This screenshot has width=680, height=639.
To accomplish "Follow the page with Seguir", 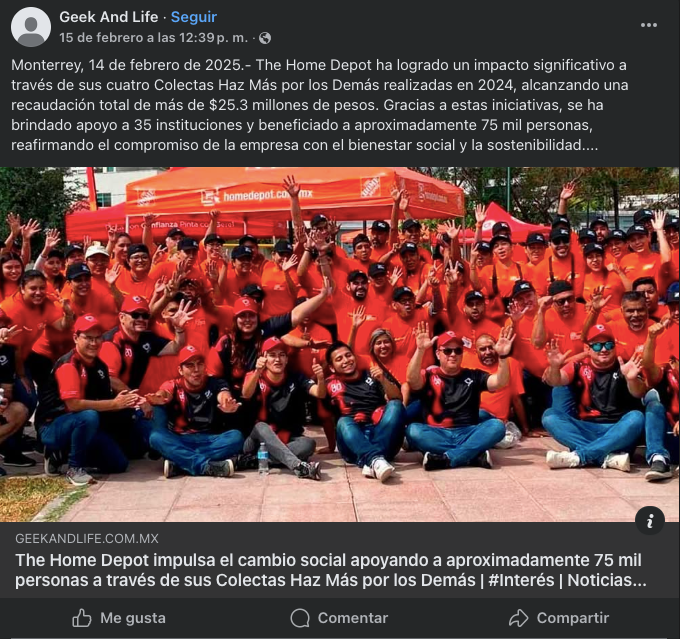I will point(193,17).
